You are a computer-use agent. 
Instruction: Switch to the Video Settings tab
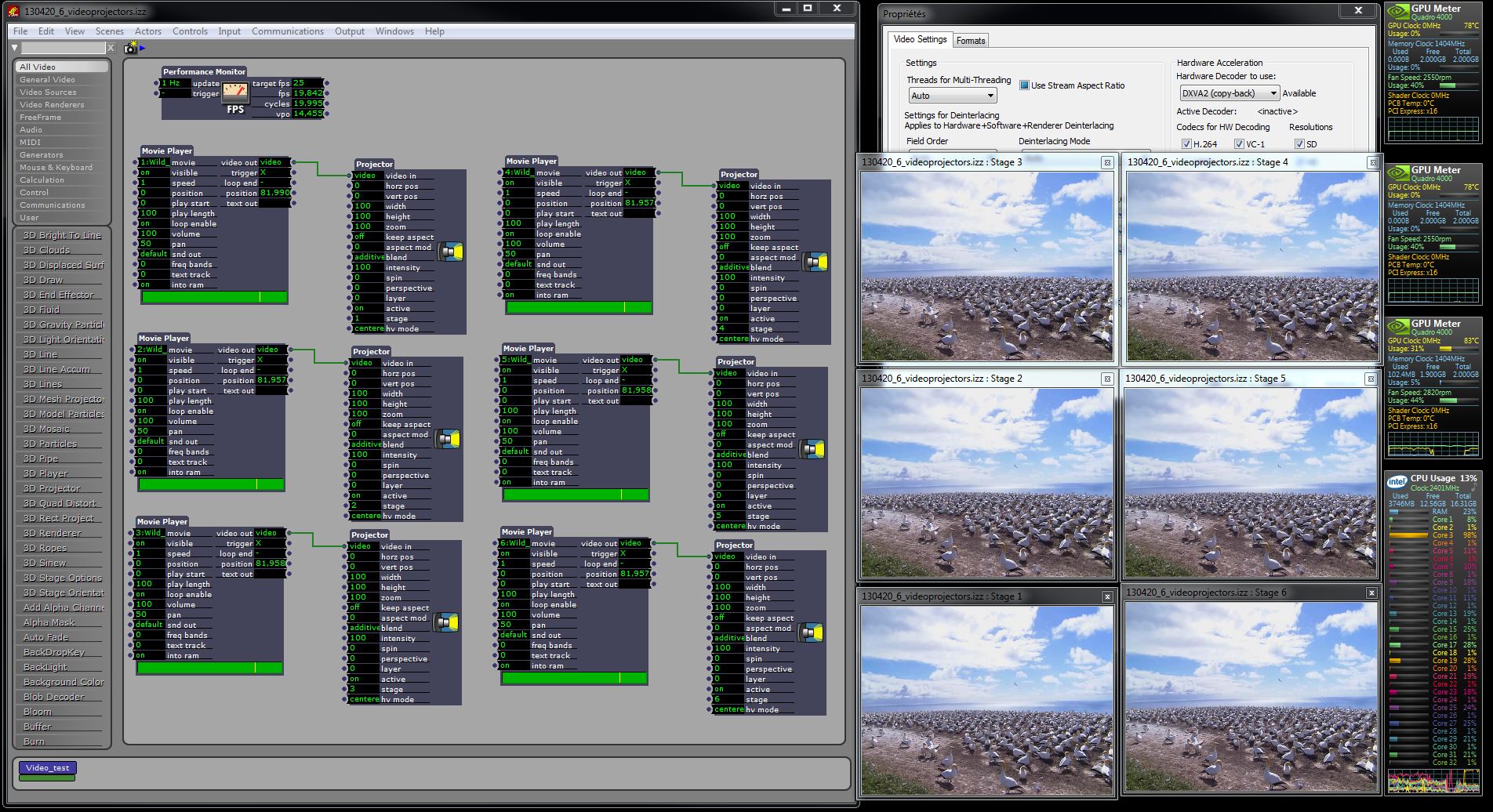[921, 39]
